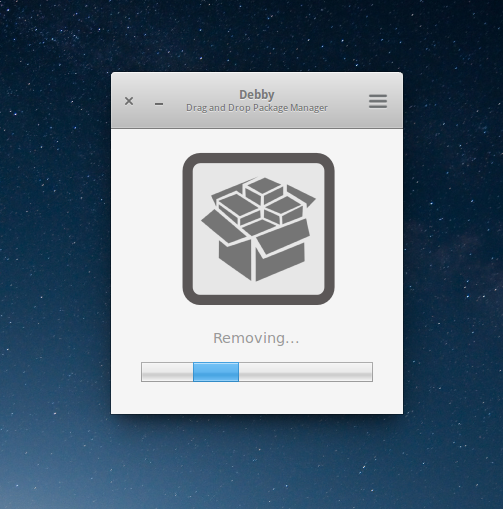Click the topmost small cube in the box
This screenshot has width=503, height=509.
point(264,189)
